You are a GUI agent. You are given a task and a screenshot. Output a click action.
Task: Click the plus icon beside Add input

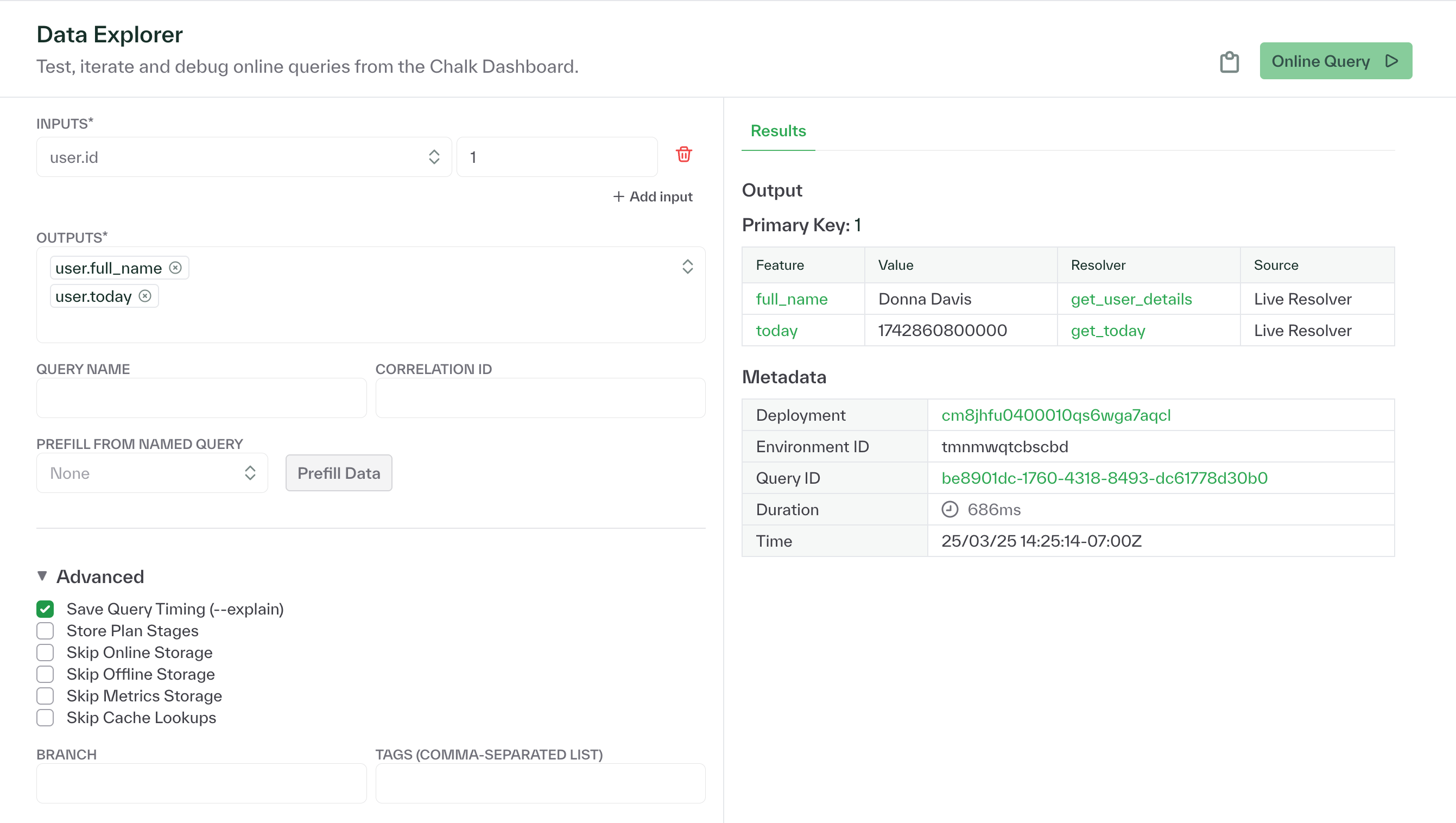click(618, 196)
